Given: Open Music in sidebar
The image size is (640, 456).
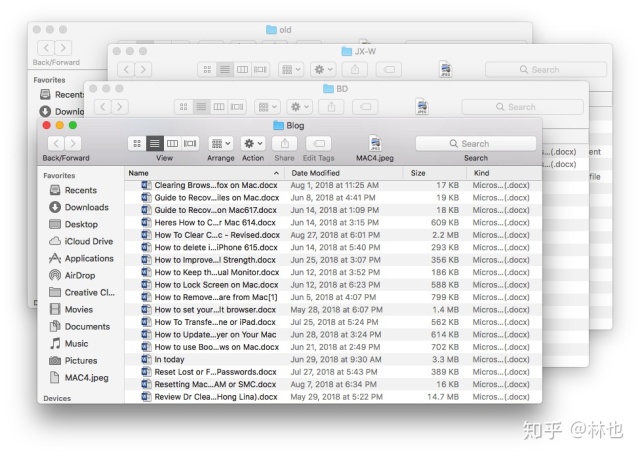Looking at the screenshot, I should (x=69, y=344).
